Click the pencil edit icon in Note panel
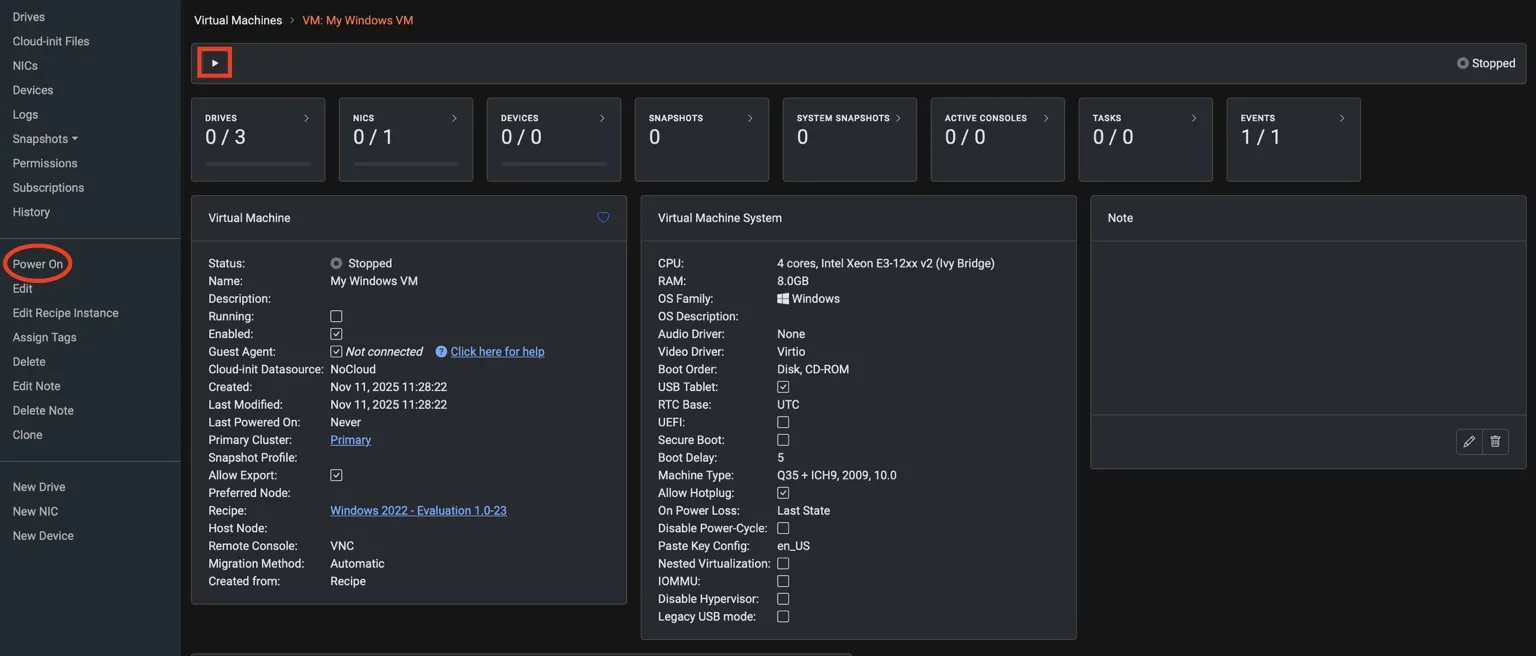The width and height of the screenshot is (1536, 656). (1468, 441)
